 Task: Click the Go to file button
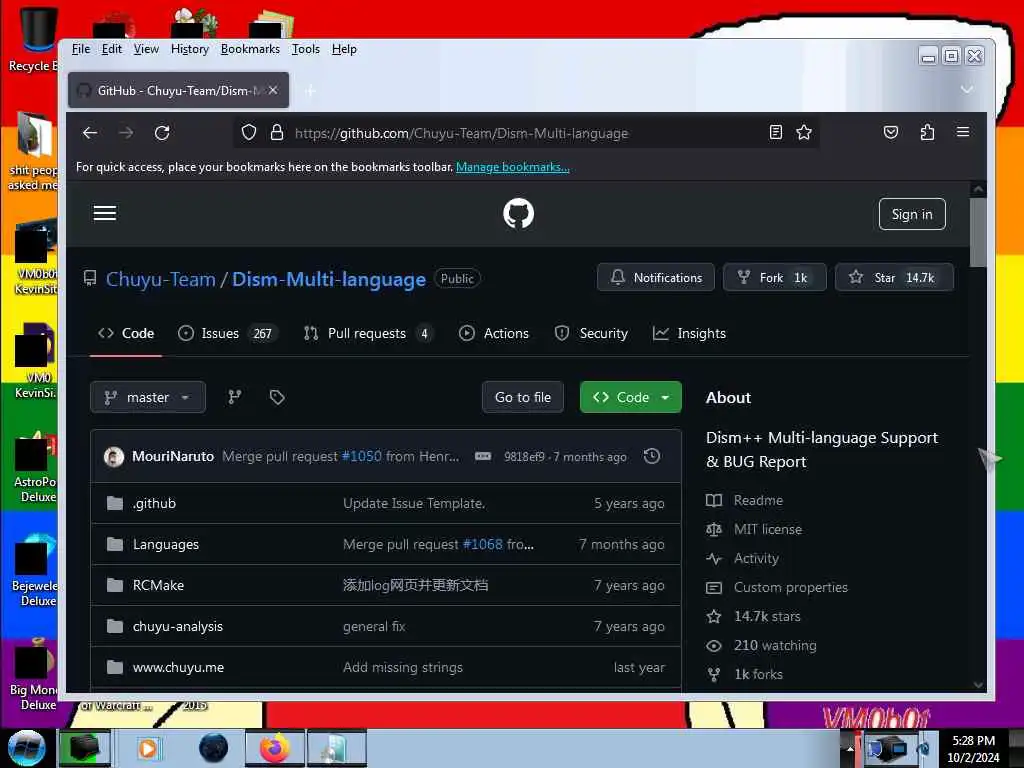coord(522,397)
